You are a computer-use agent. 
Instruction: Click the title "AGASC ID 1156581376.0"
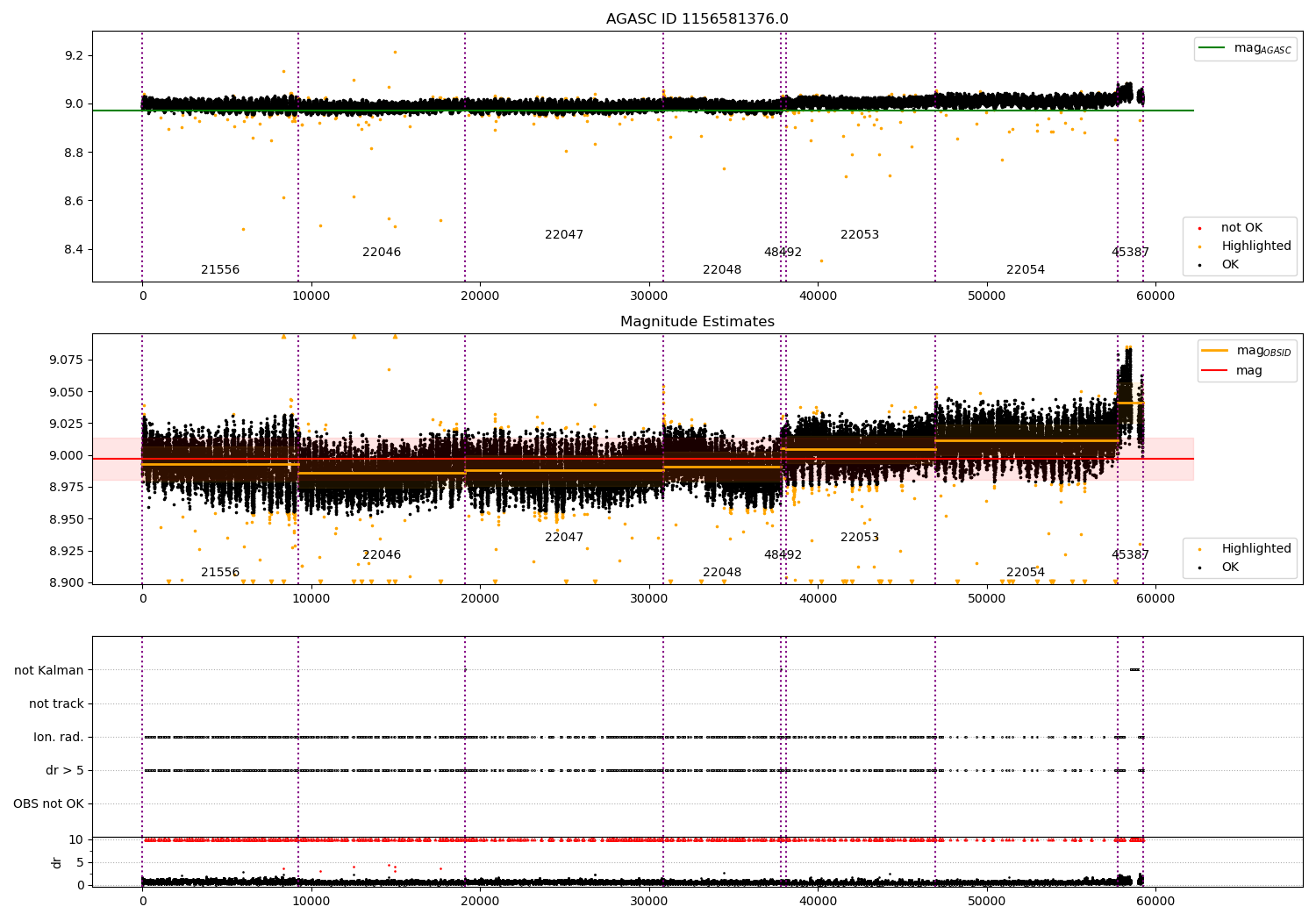(x=697, y=19)
